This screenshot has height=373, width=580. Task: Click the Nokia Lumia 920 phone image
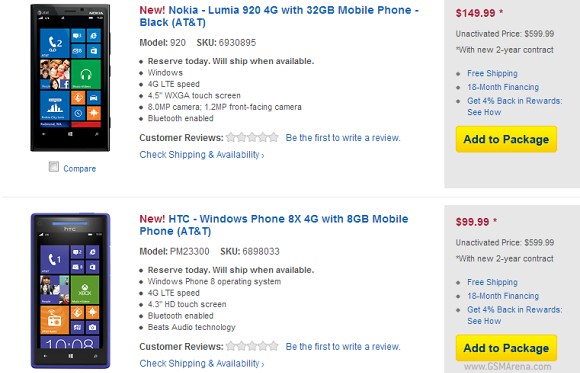(x=70, y=77)
